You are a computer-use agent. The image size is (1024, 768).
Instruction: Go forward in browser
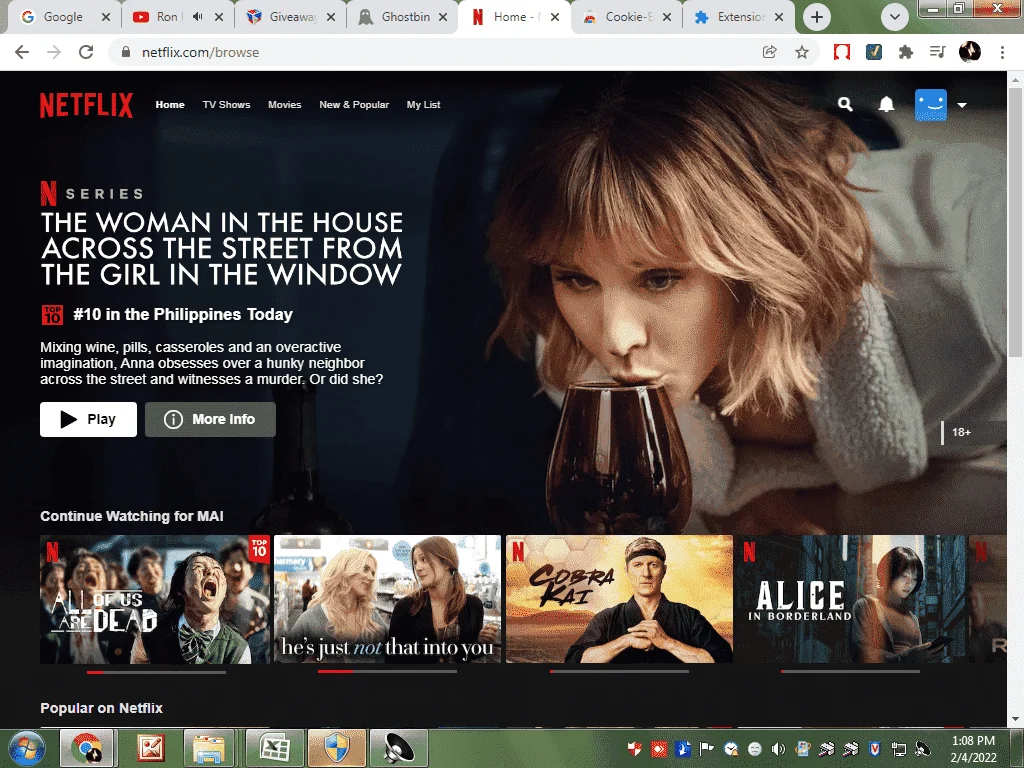pos(54,52)
